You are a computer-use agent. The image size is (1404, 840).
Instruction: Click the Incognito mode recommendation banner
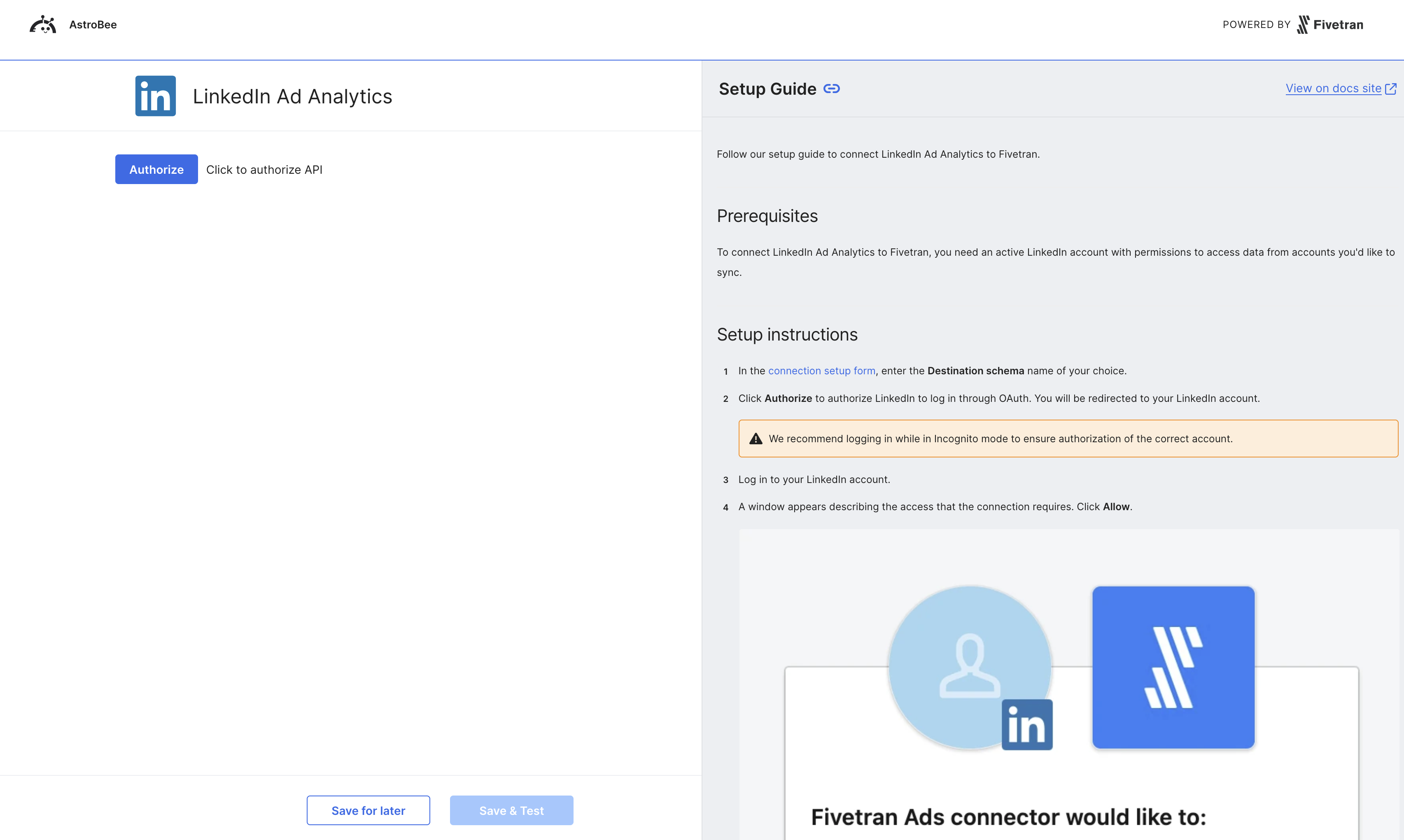tap(1067, 439)
